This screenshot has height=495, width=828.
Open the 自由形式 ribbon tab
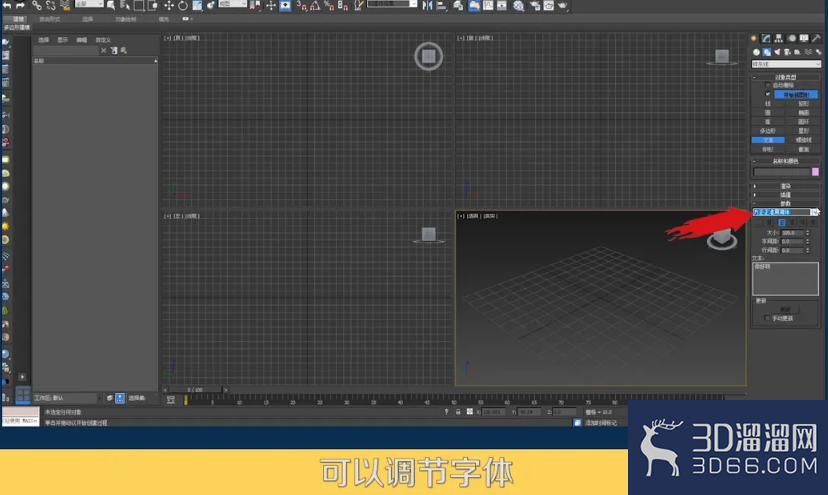[x=50, y=19]
